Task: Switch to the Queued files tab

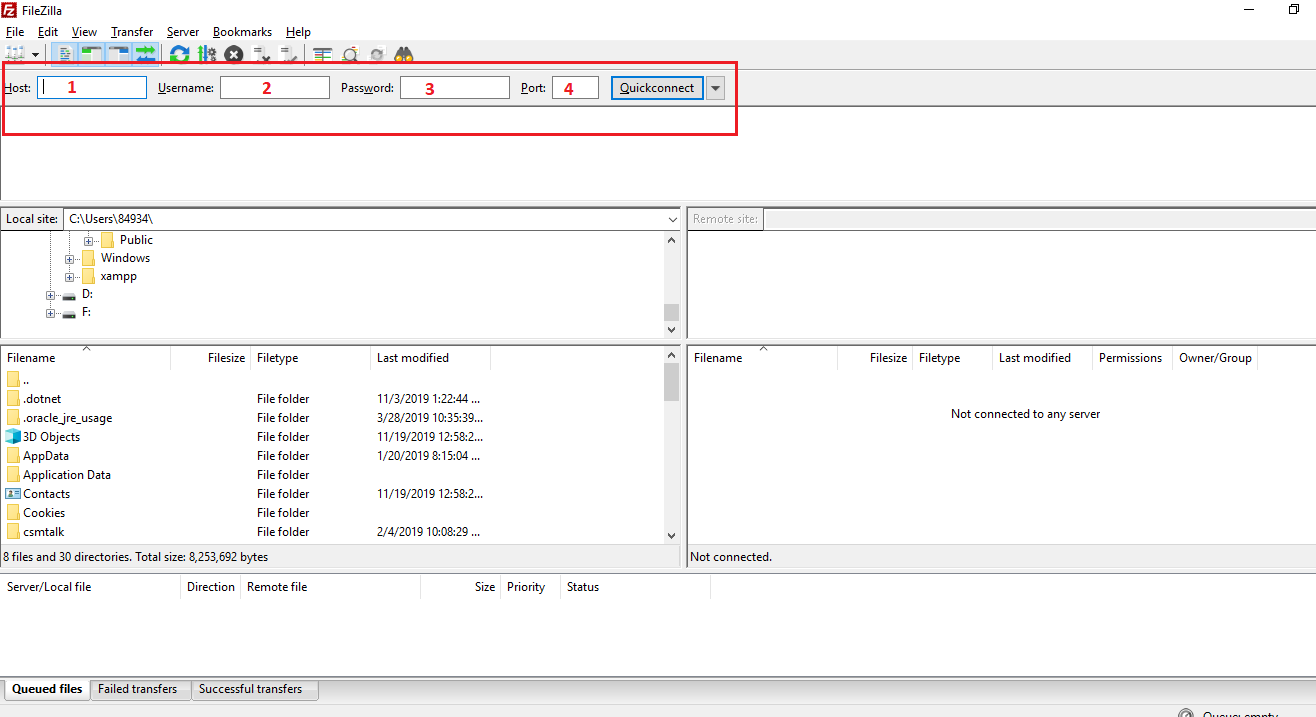Action: coord(47,689)
